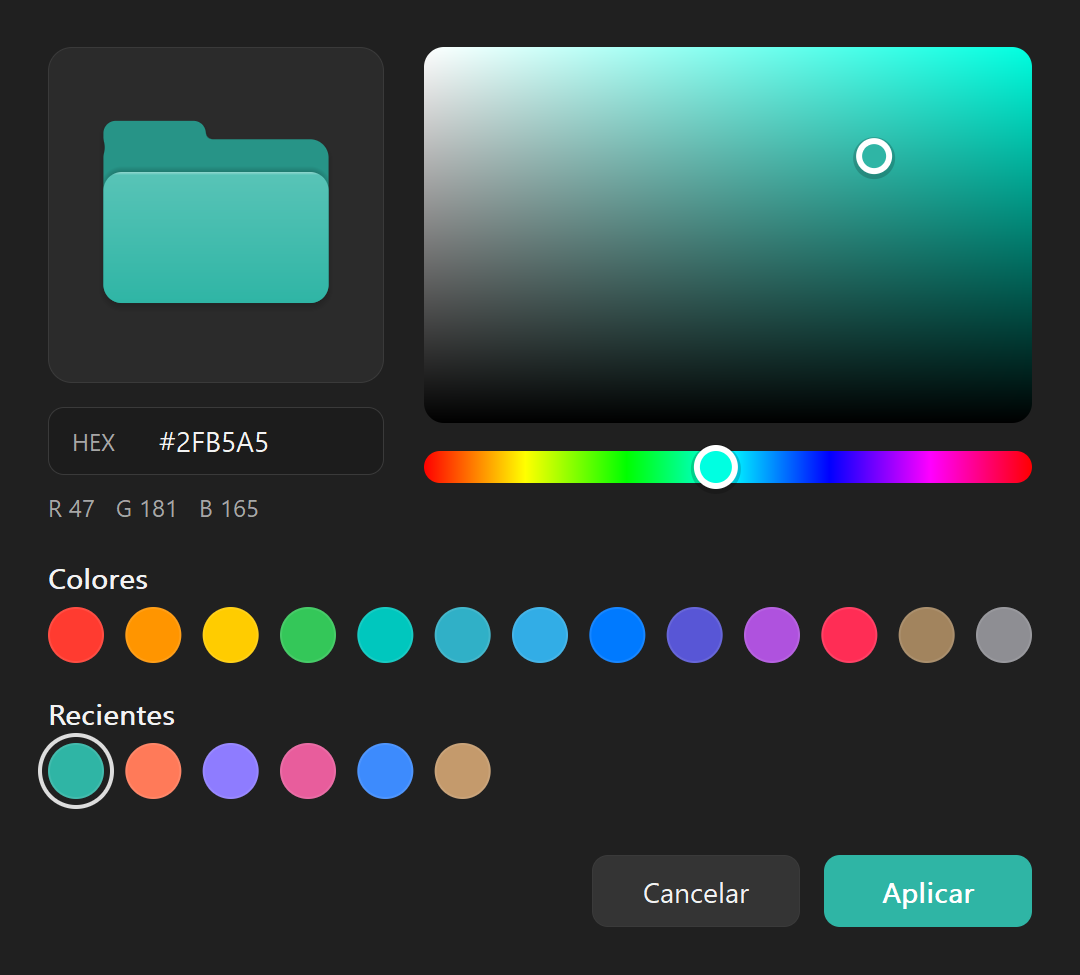
Task: Pick the vivid blue swatch in Colores
Action: 617,635
